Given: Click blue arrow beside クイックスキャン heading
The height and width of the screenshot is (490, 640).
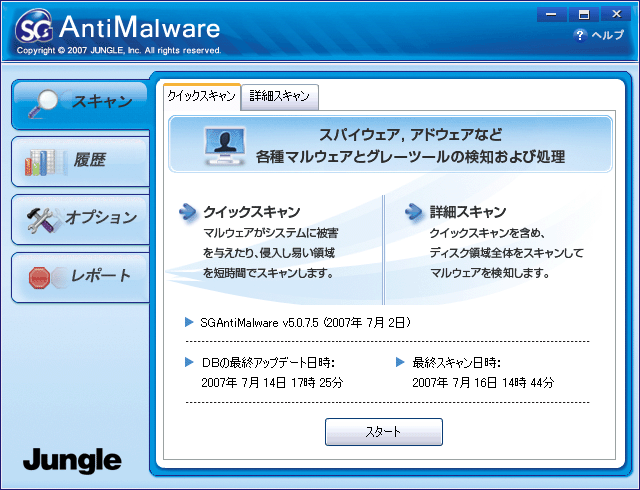Looking at the screenshot, I should pyautogui.click(x=188, y=212).
